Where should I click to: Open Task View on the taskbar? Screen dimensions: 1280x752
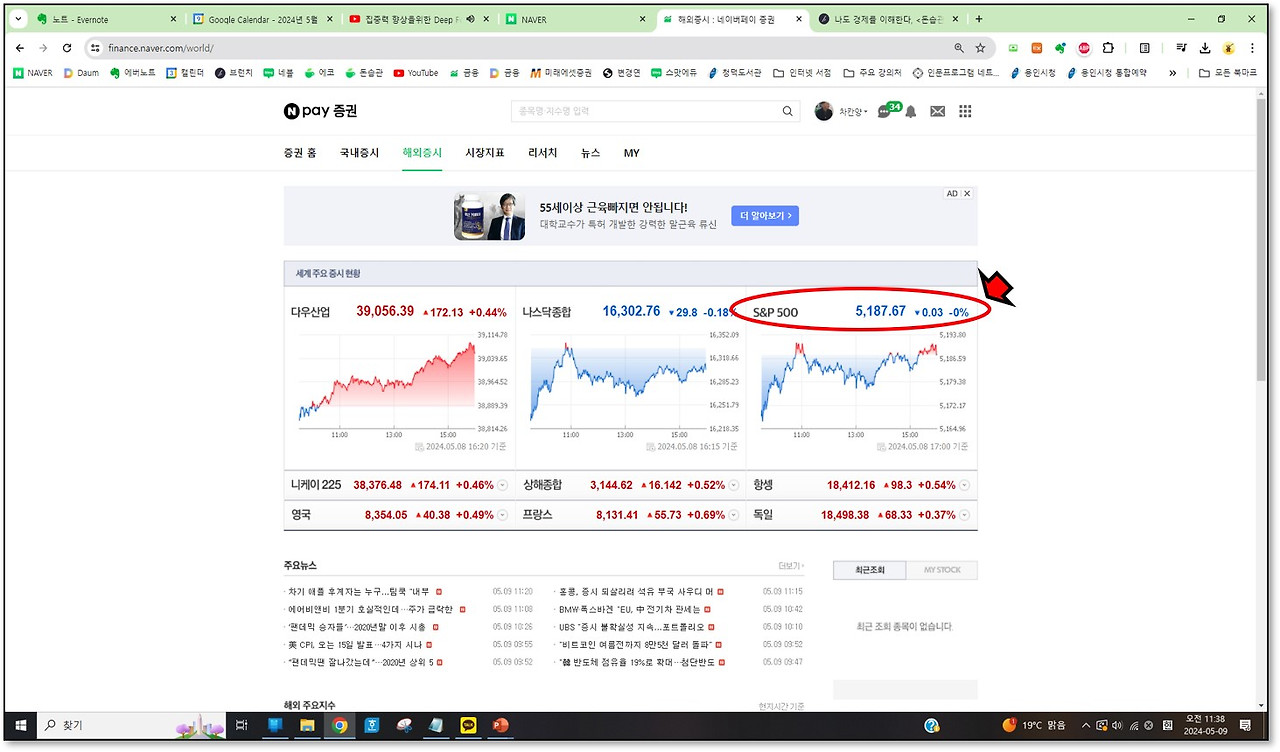[241, 725]
